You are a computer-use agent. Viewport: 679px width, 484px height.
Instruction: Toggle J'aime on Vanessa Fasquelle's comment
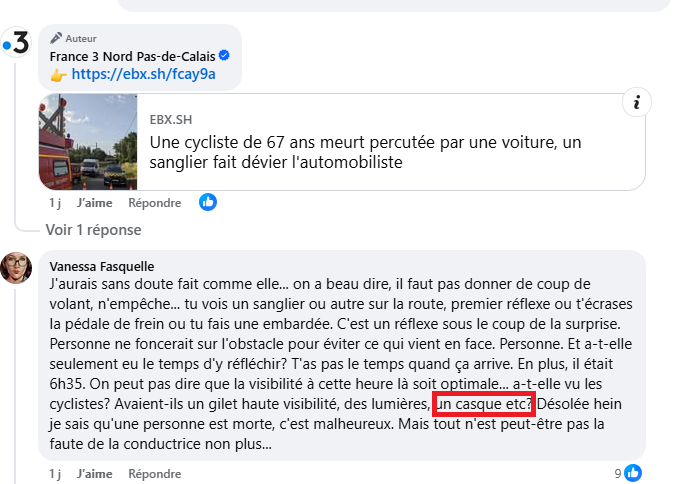point(95,473)
